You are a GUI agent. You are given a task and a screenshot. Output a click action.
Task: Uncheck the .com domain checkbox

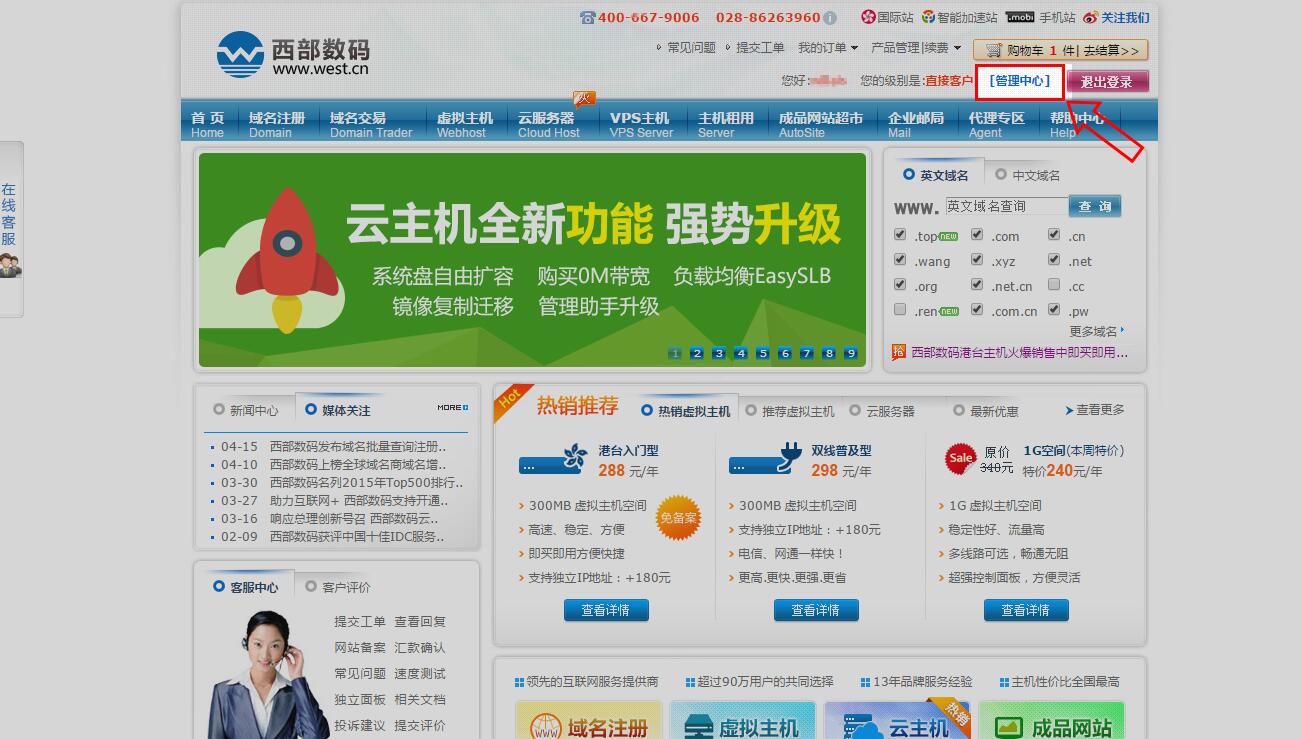pyautogui.click(x=977, y=235)
